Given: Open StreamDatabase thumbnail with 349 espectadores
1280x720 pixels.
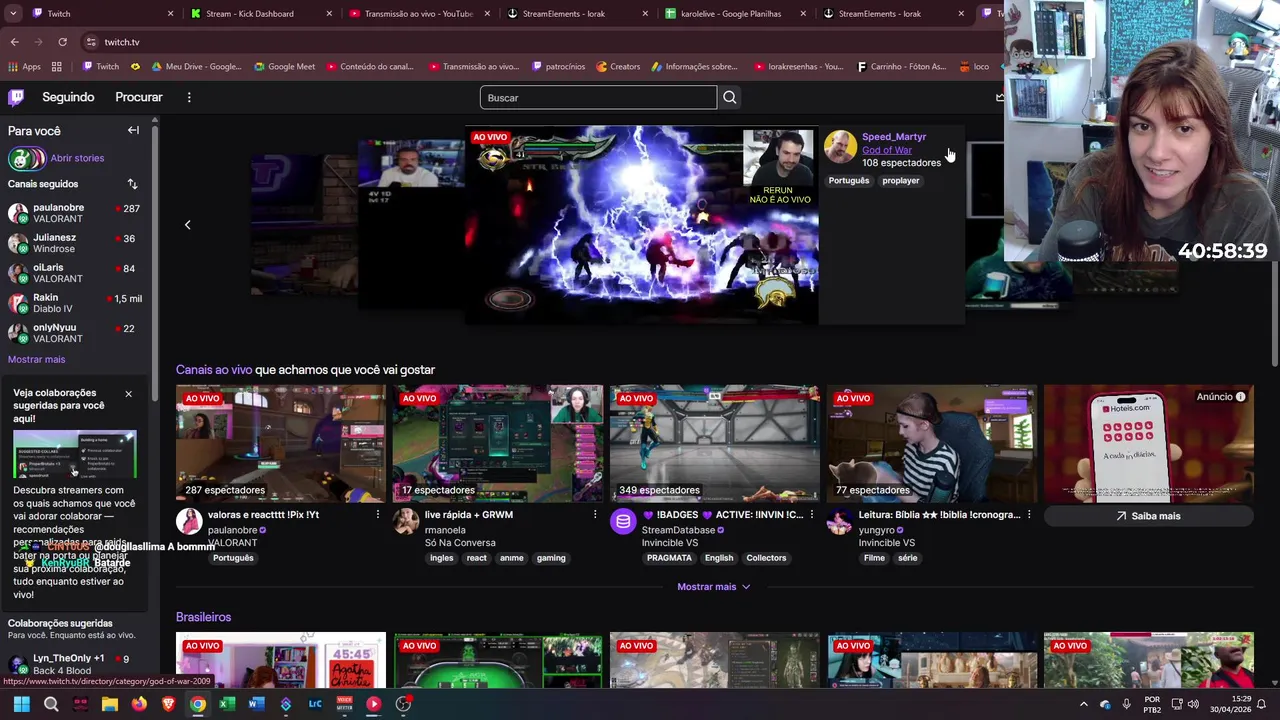Looking at the screenshot, I should pyautogui.click(x=714, y=443).
